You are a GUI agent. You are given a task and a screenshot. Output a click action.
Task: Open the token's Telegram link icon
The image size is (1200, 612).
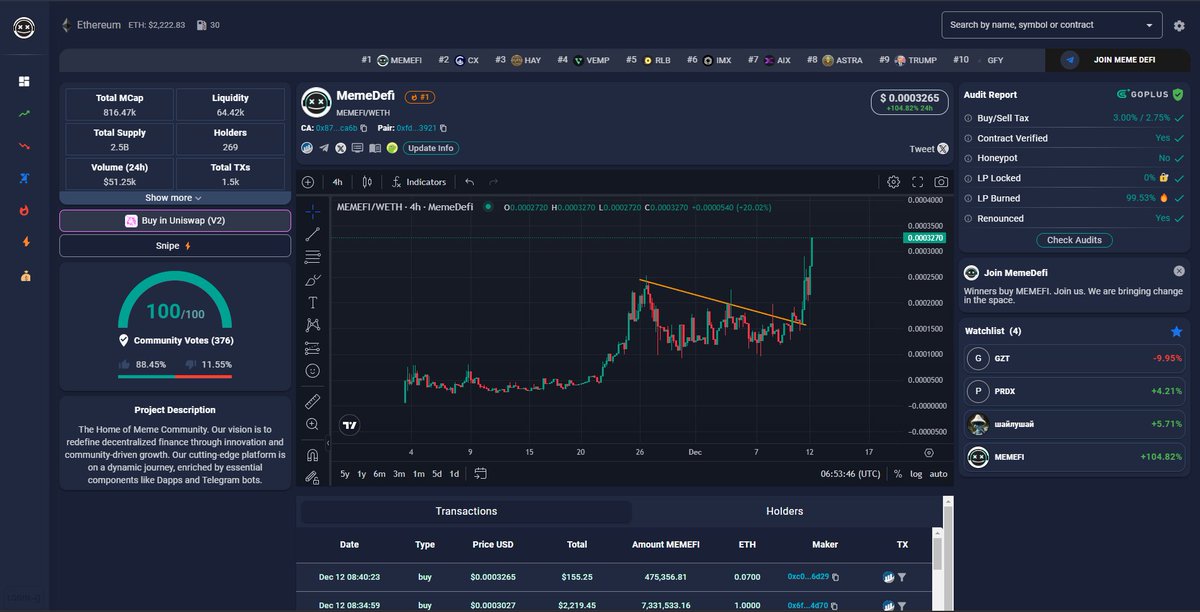coord(323,148)
